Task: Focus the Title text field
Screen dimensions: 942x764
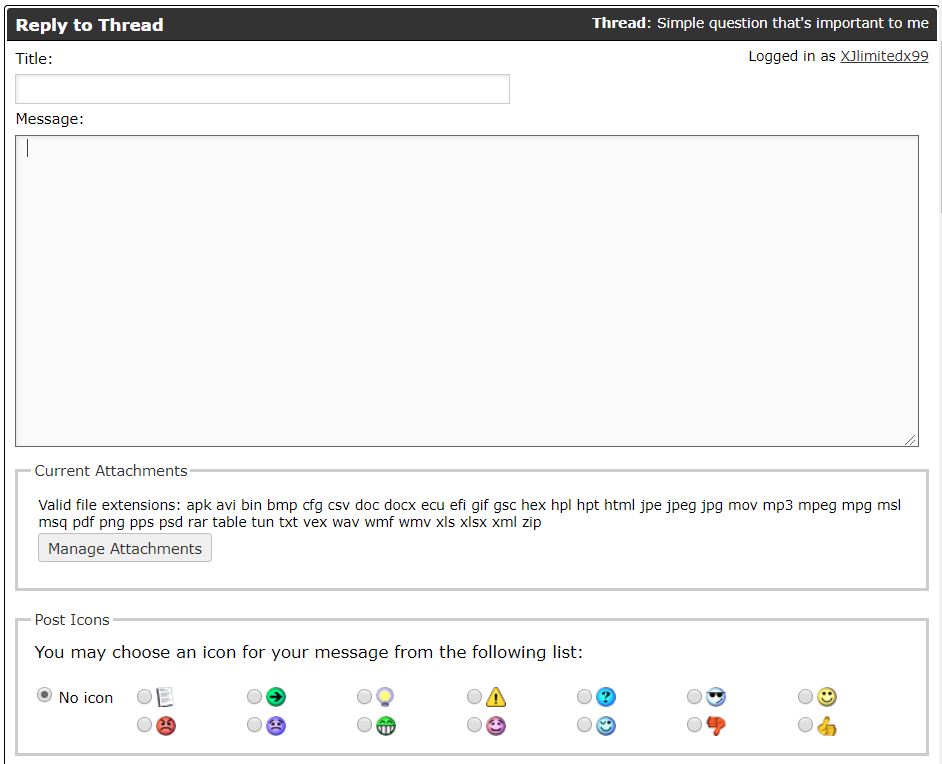Action: [x=262, y=89]
